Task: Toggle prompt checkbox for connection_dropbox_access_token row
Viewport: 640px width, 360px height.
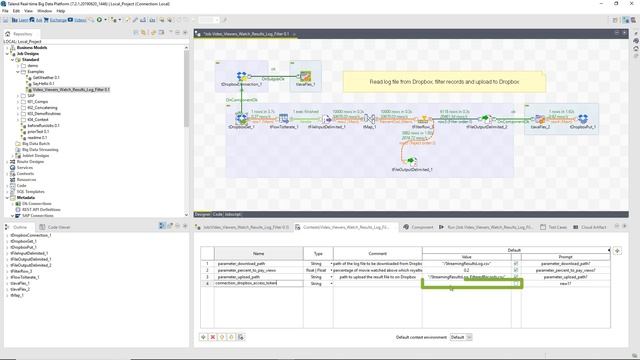Action: click(516, 283)
